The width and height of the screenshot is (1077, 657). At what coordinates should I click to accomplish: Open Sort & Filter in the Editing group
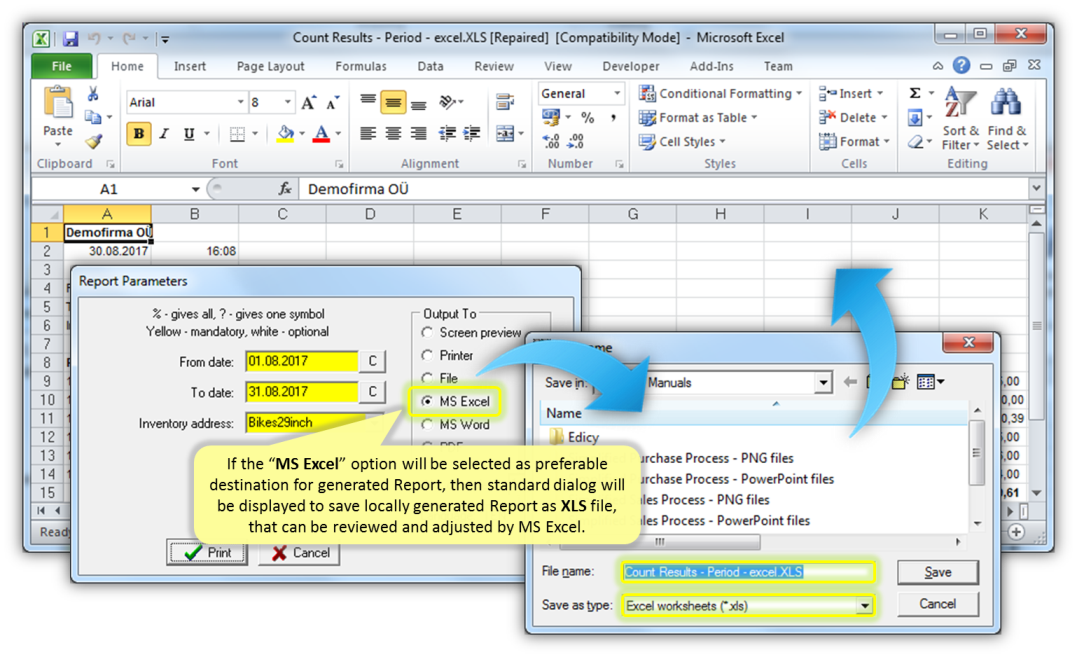960,119
